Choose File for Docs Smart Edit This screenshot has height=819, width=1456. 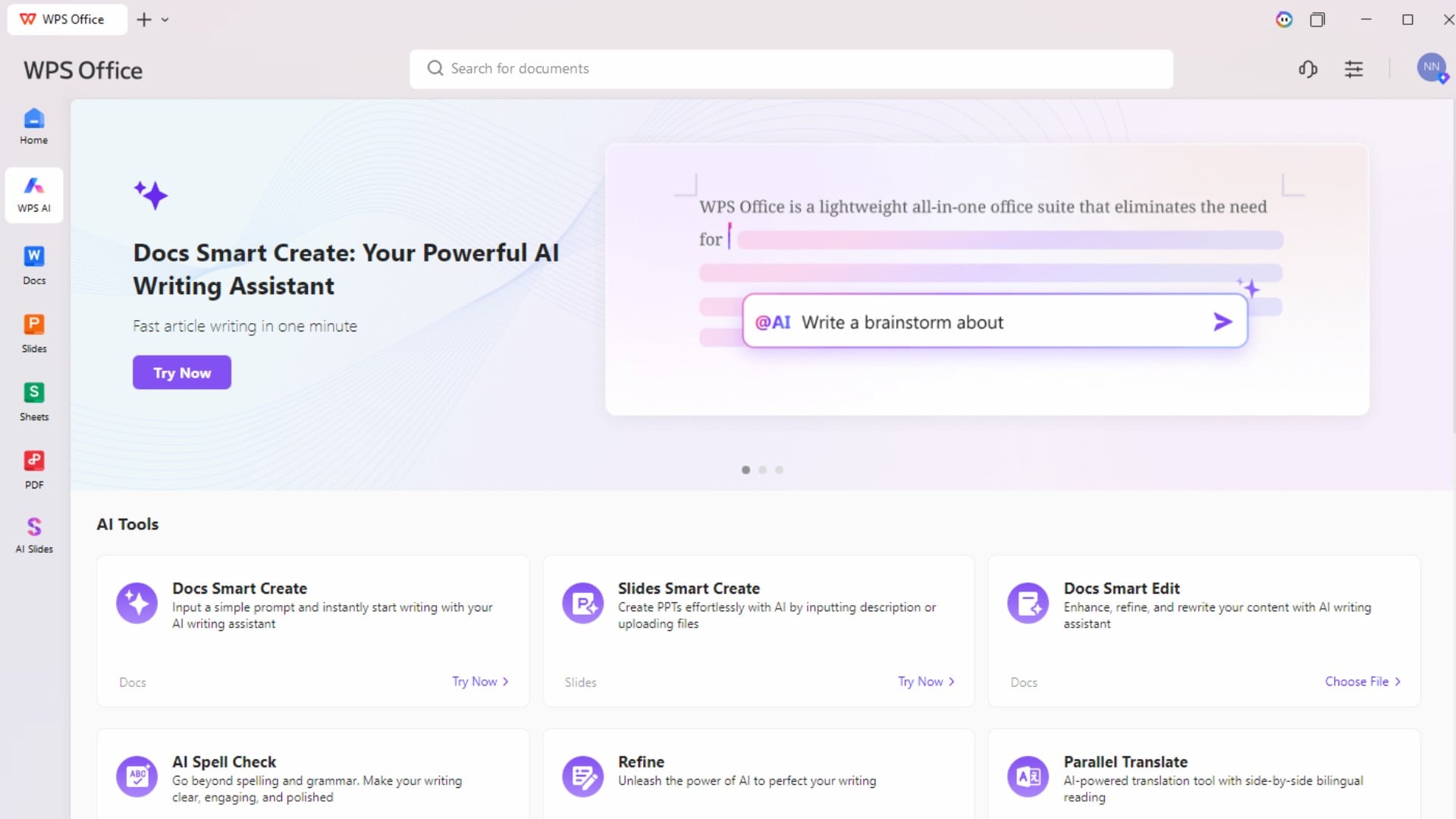click(1363, 682)
